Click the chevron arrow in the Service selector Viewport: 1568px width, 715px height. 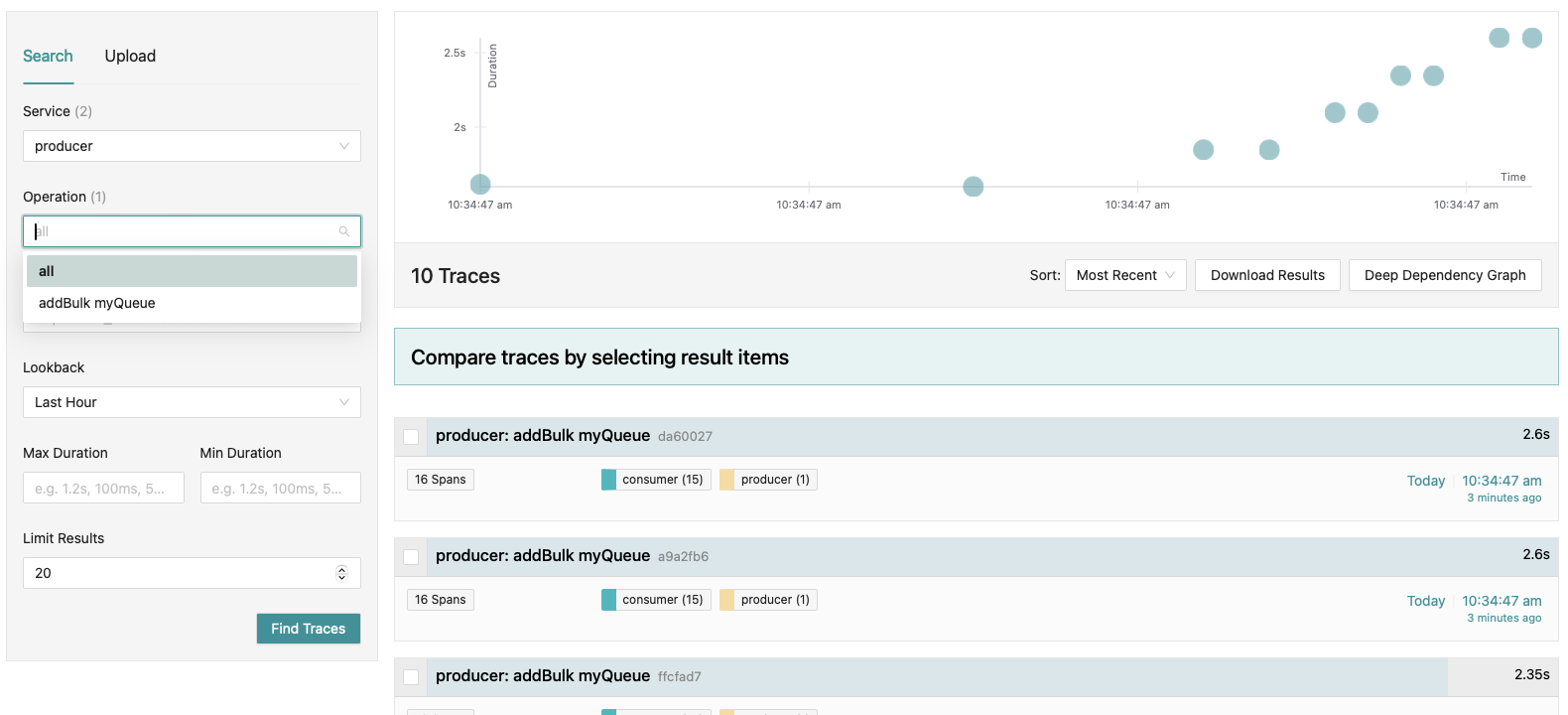click(x=344, y=146)
